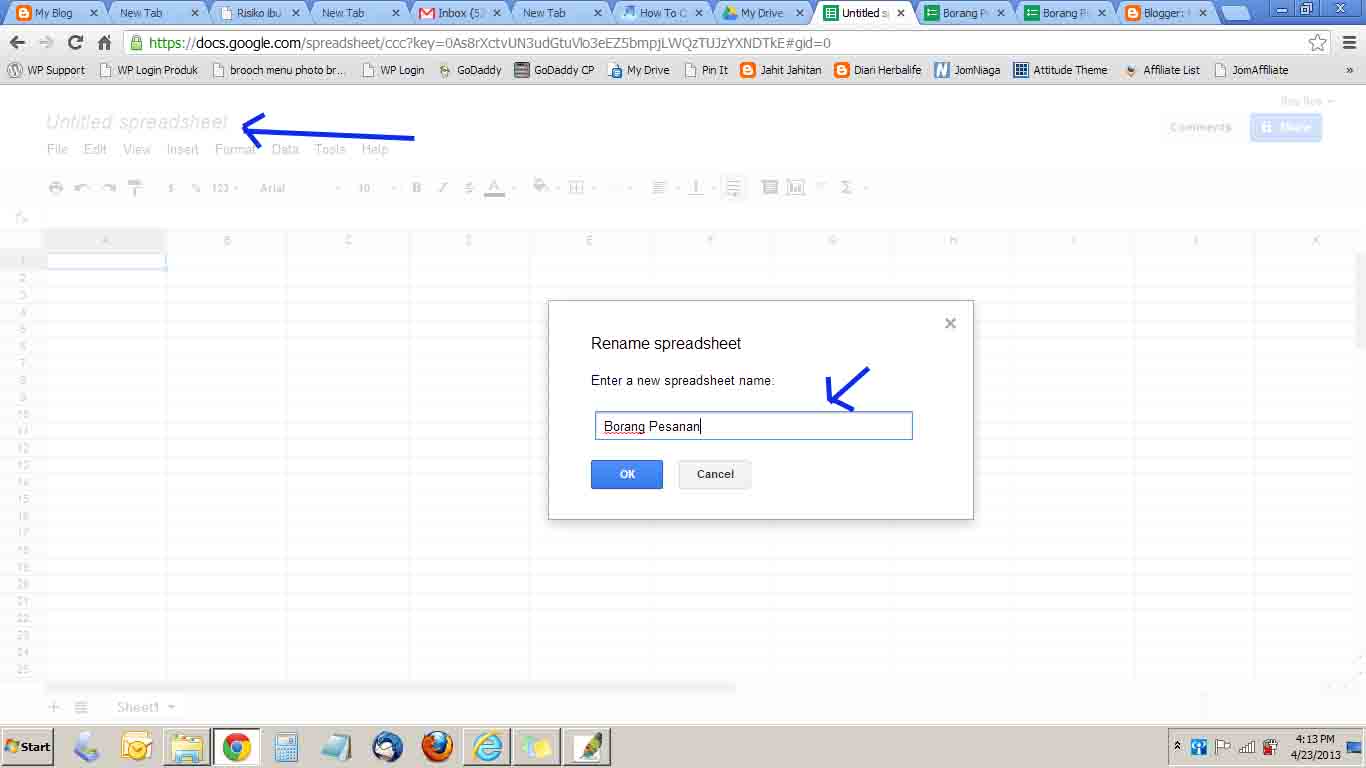This screenshot has width=1366, height=768.
Task: Open the text color tool
Action: coord(494,188)
